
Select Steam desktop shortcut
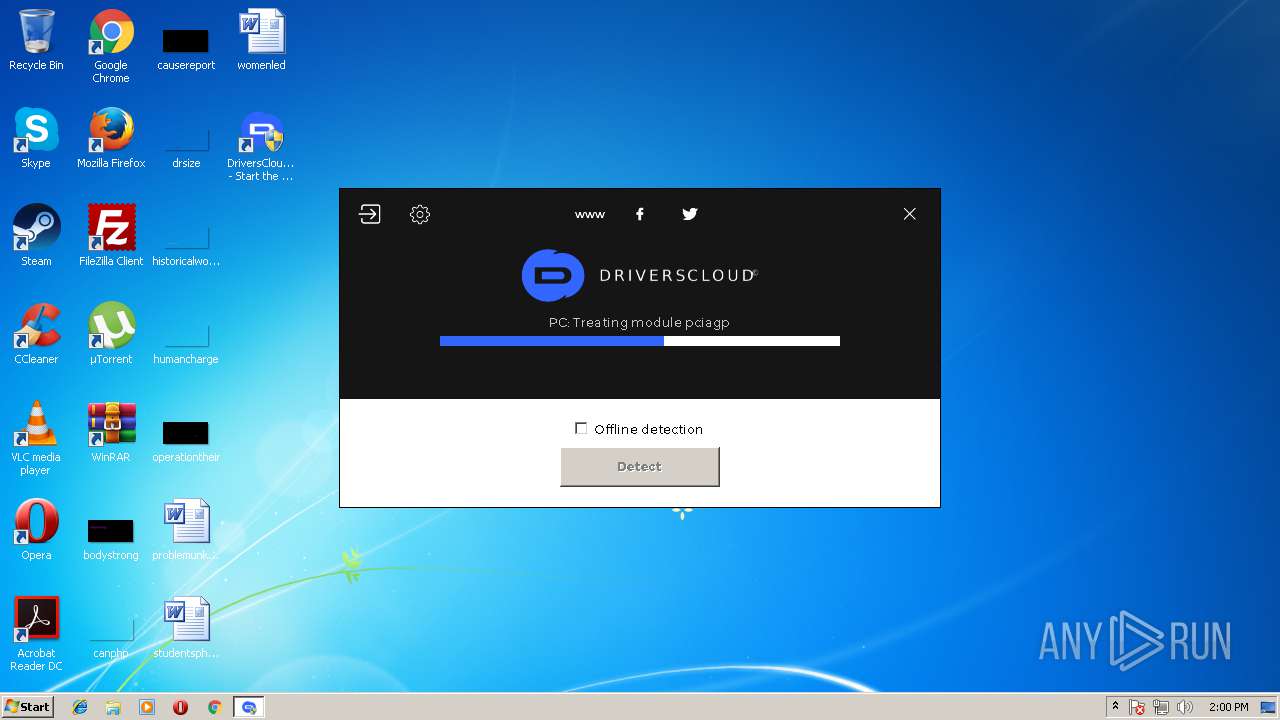(36, 236)
